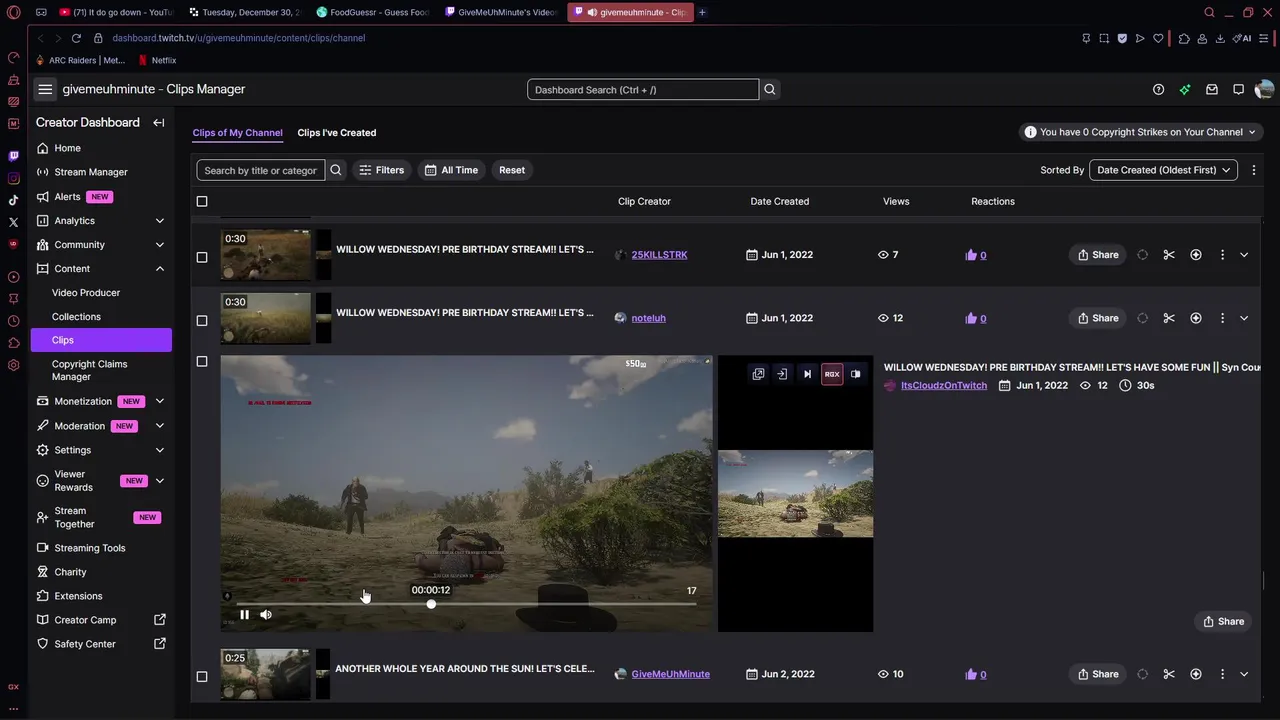
Task: Share the expanded clip in details panel
Action: pos(1223,621)
